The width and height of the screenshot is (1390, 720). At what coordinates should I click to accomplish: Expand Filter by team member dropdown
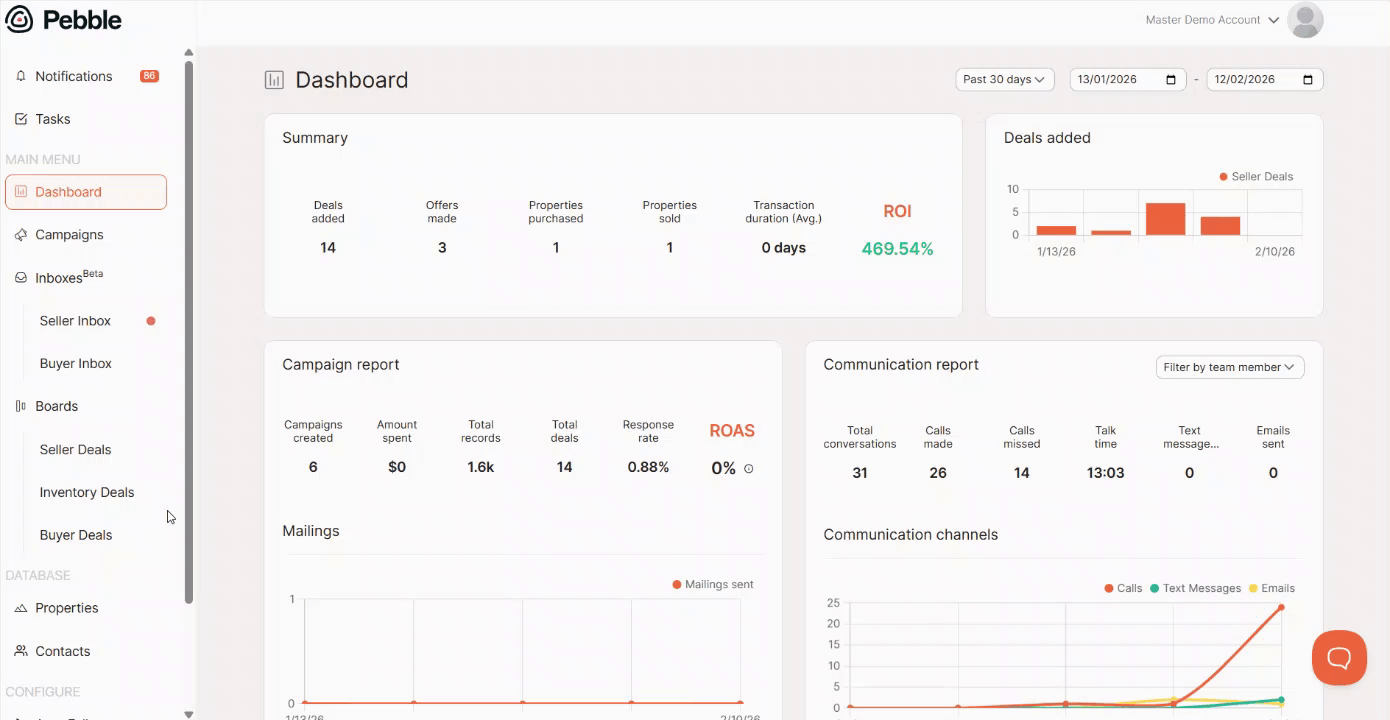coord(1230,367)
